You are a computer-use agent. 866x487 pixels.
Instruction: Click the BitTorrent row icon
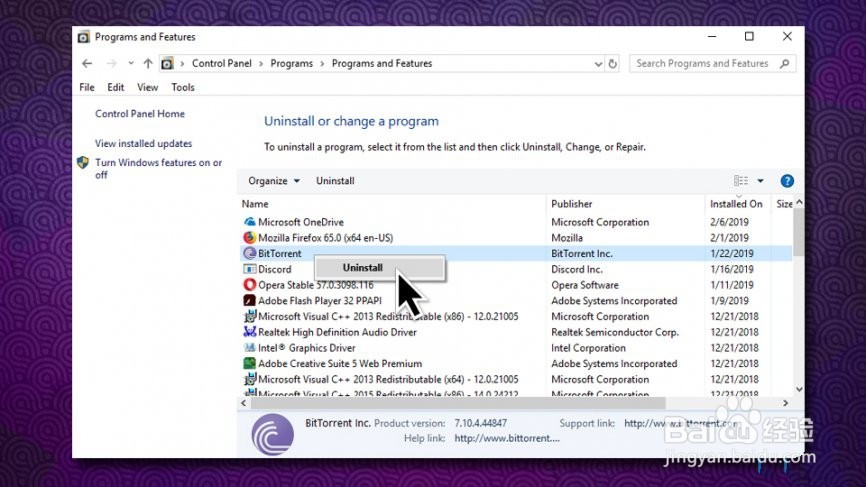pos(250,253)
